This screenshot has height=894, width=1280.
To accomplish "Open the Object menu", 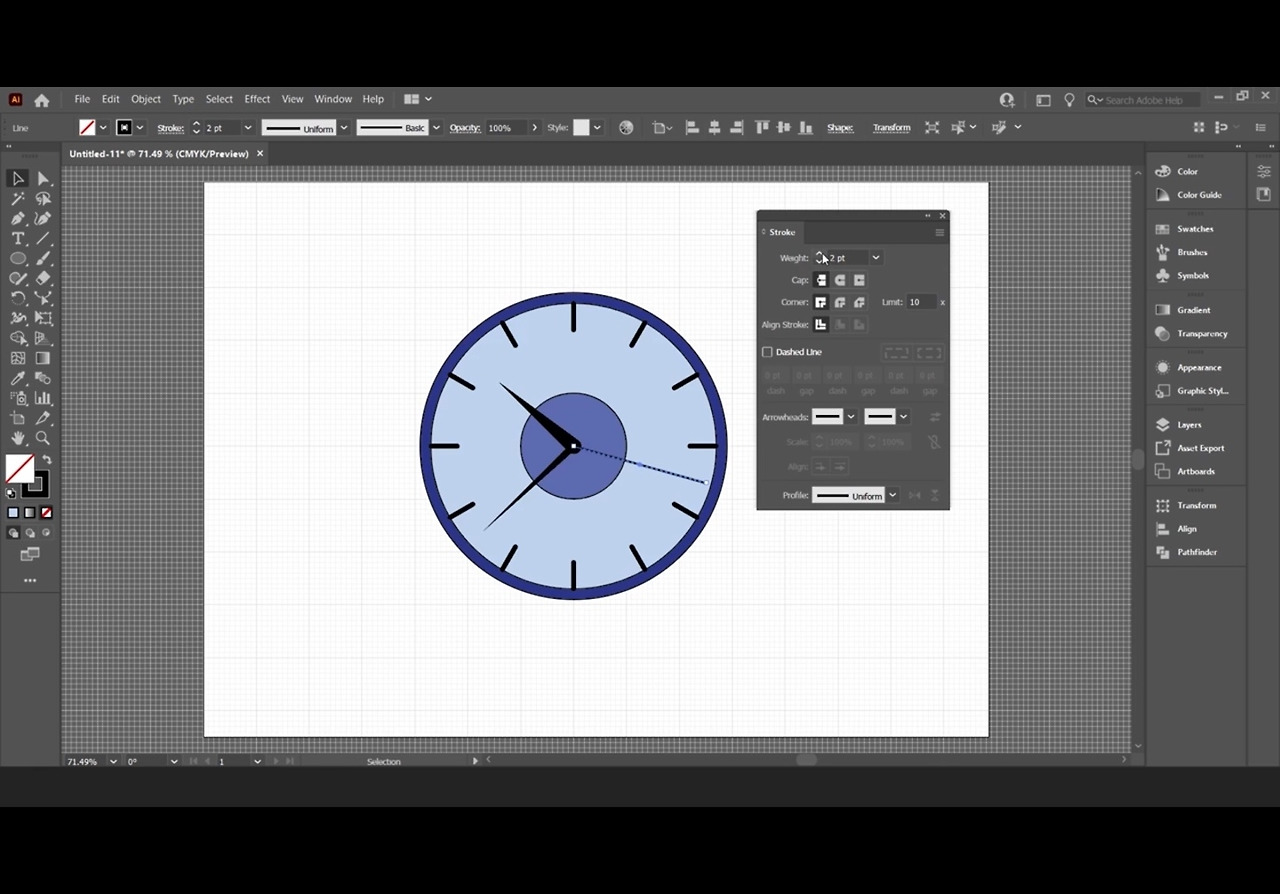I will 146,99.
